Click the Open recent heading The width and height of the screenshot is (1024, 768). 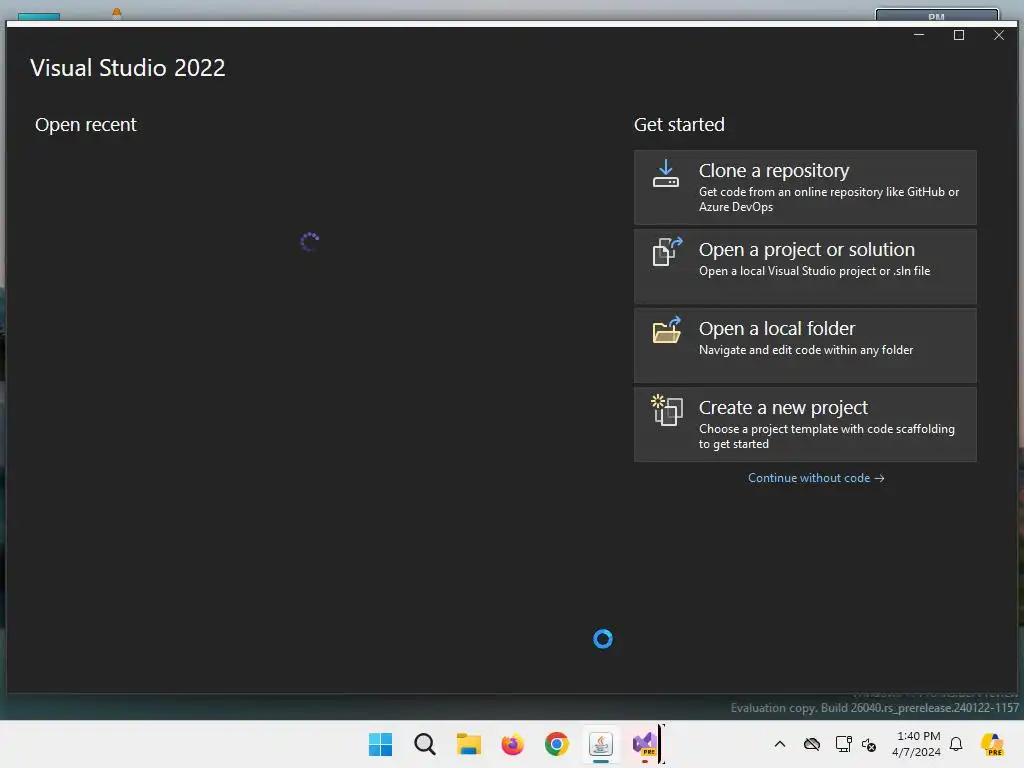(86, 125)
